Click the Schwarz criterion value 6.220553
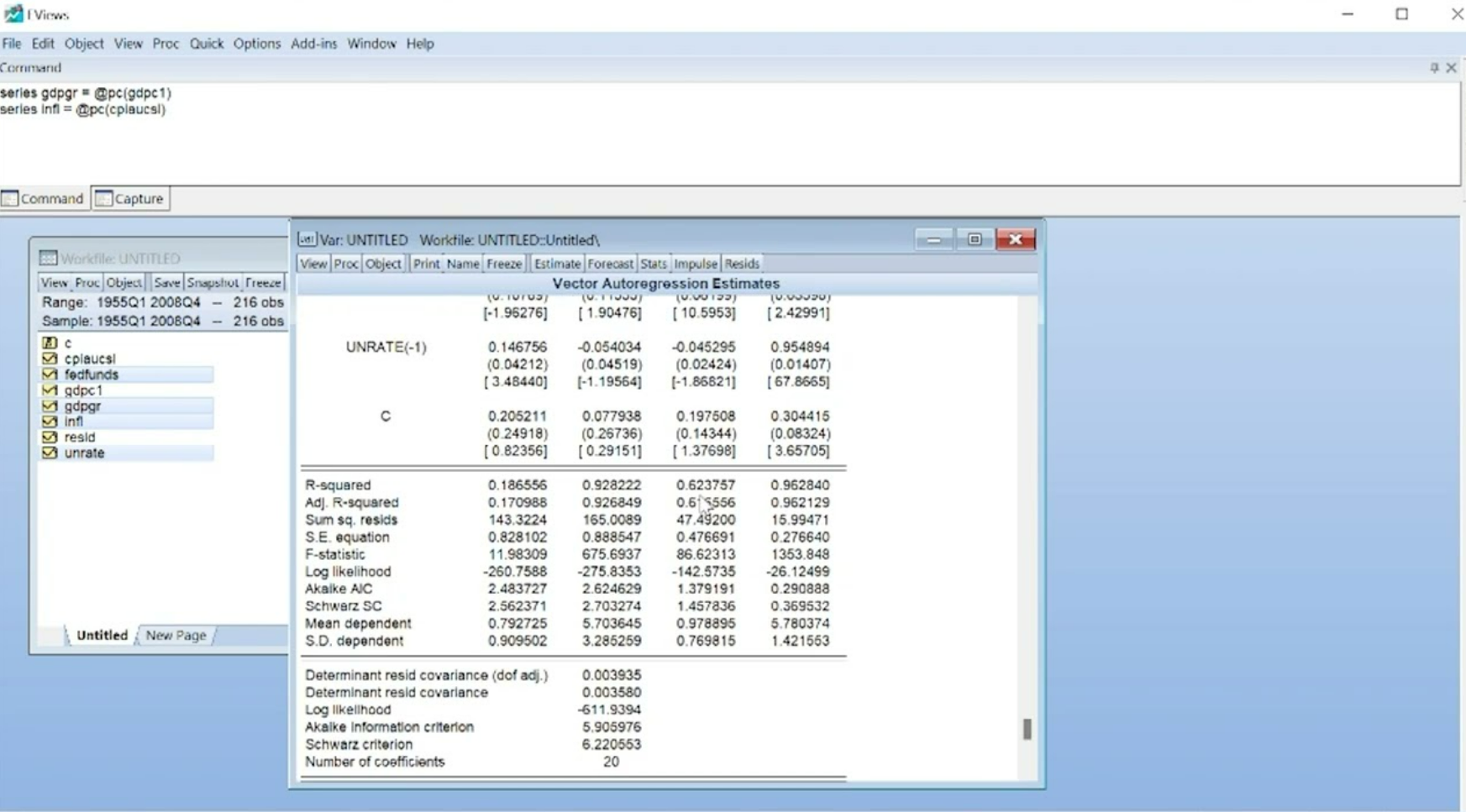Viewport: 1466px width, 812px height. (x=612, y=744)
